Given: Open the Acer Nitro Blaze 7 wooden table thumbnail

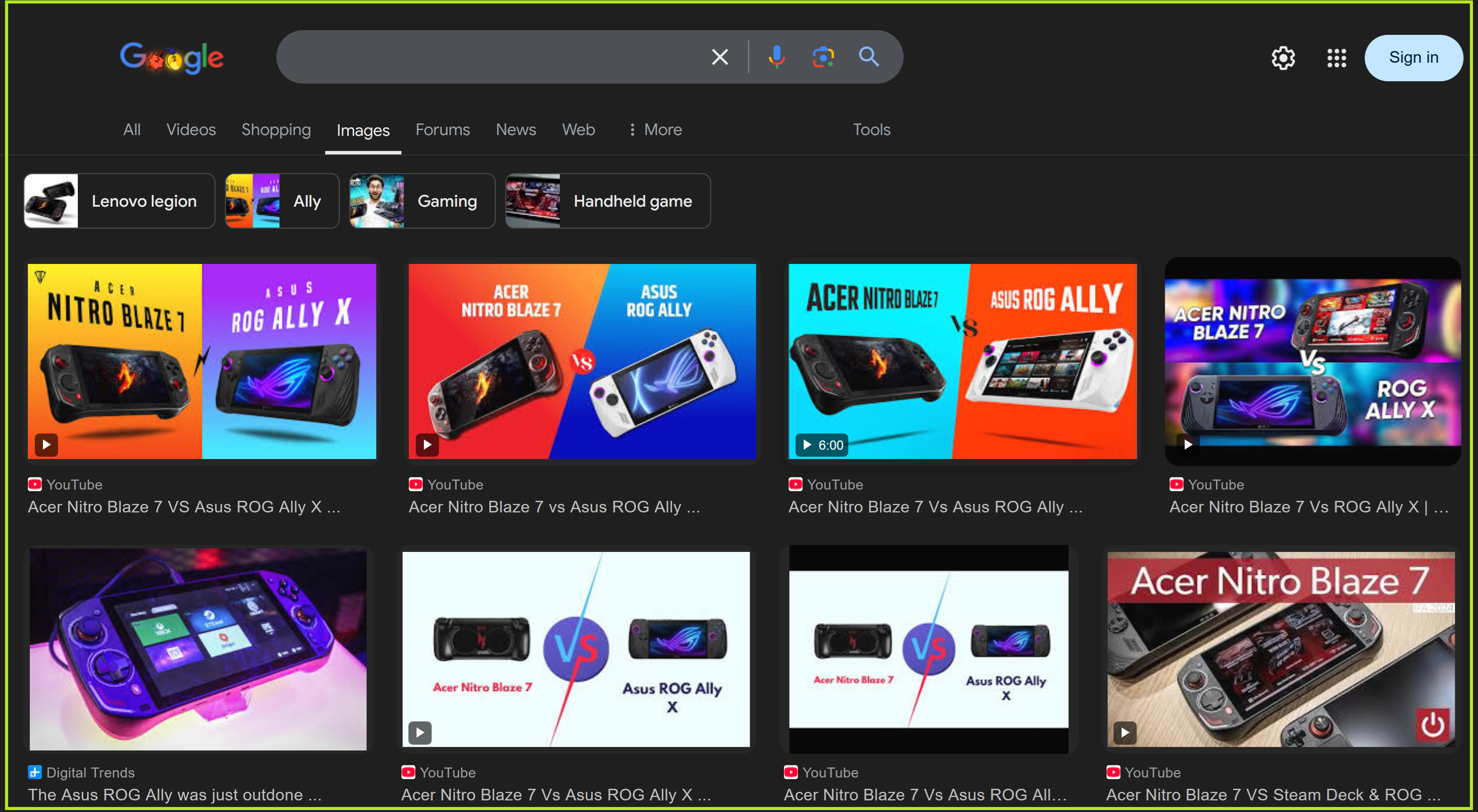Looking at the screenshot, I should (x=1281, y=649).
